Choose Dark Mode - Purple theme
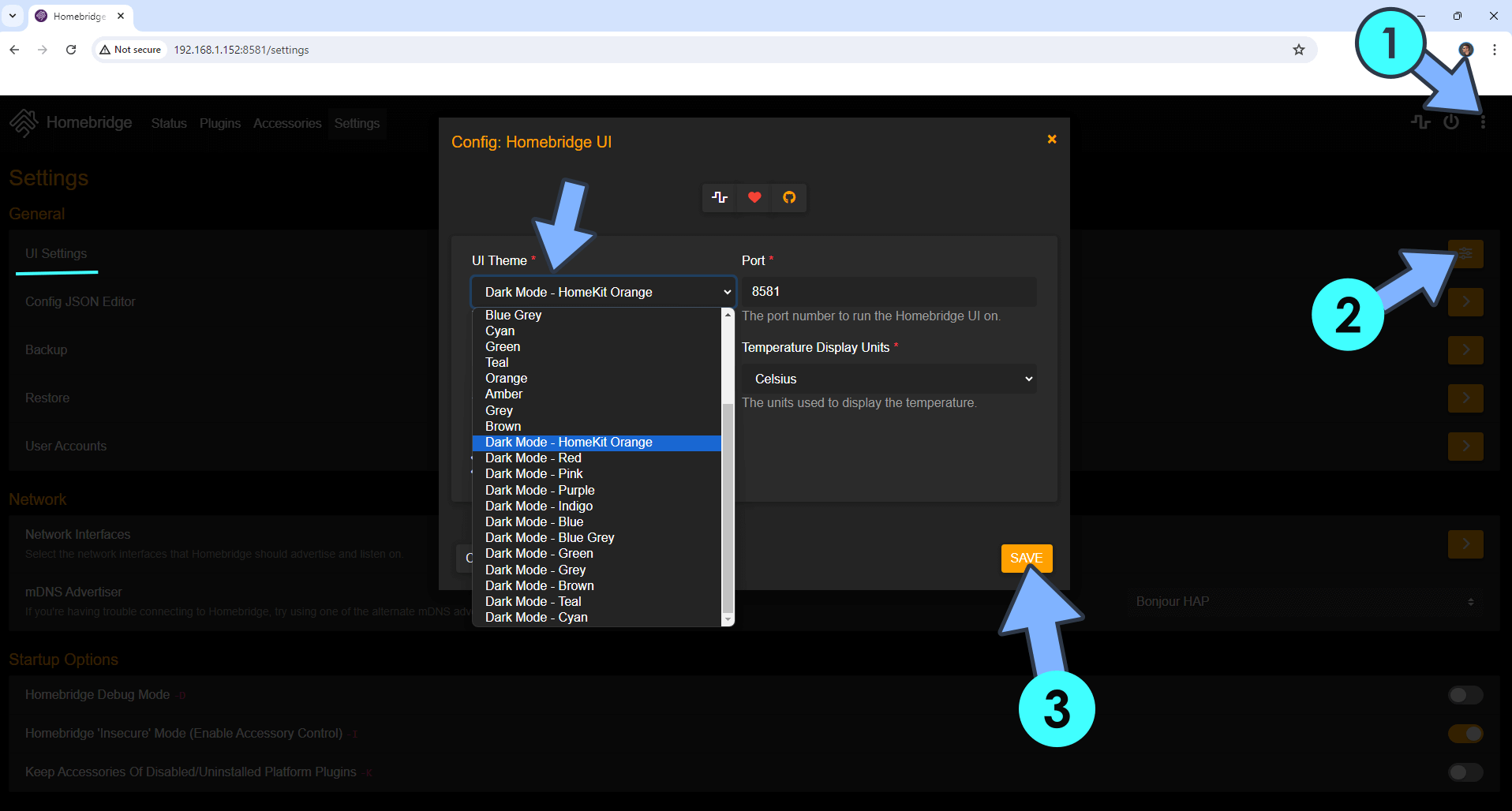The width and height of the screenshot is (1512, 811). [597, 491]
